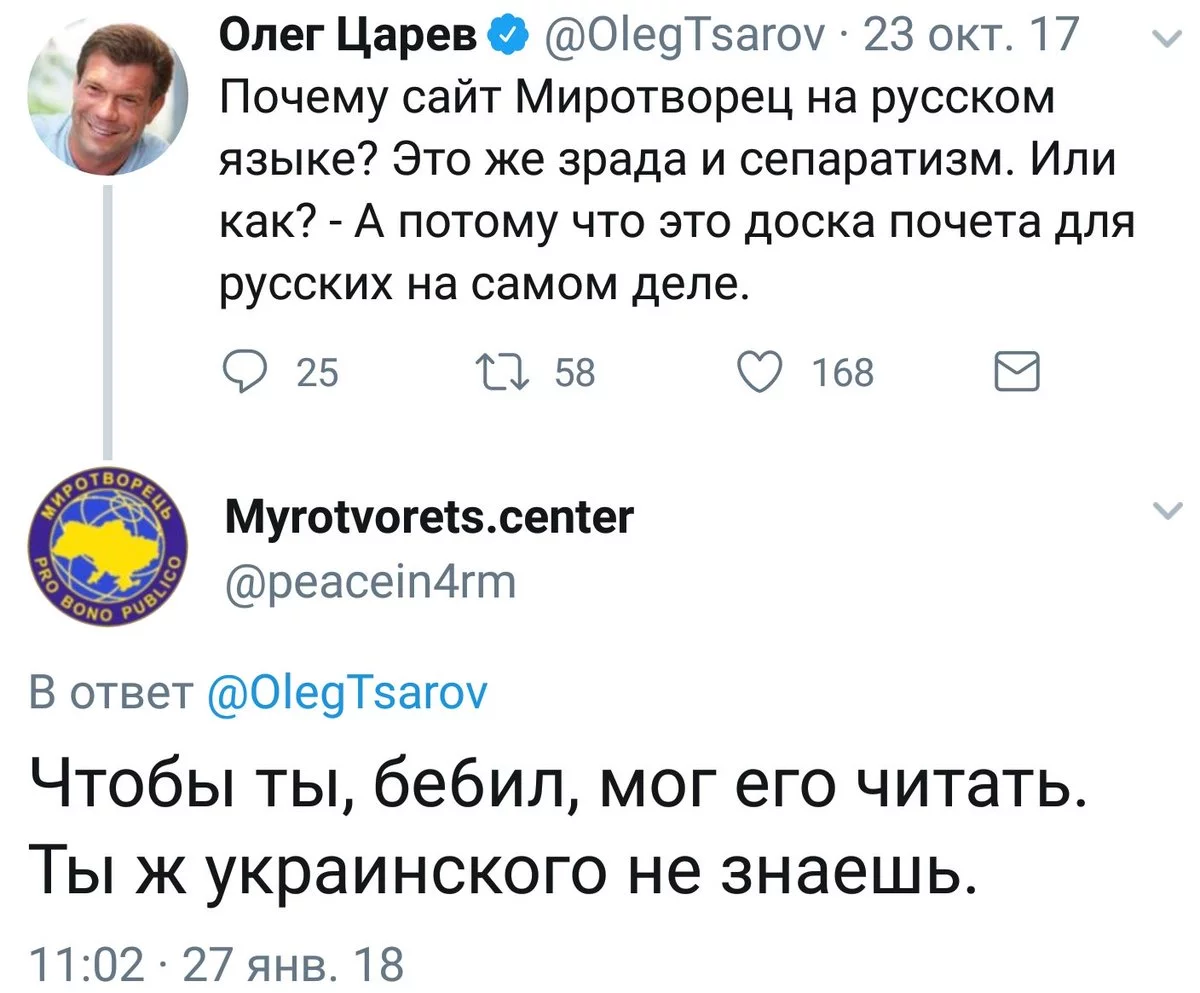1200x993 pixels.
Task: Click the 58 retweets count
Action: (575, 374)
